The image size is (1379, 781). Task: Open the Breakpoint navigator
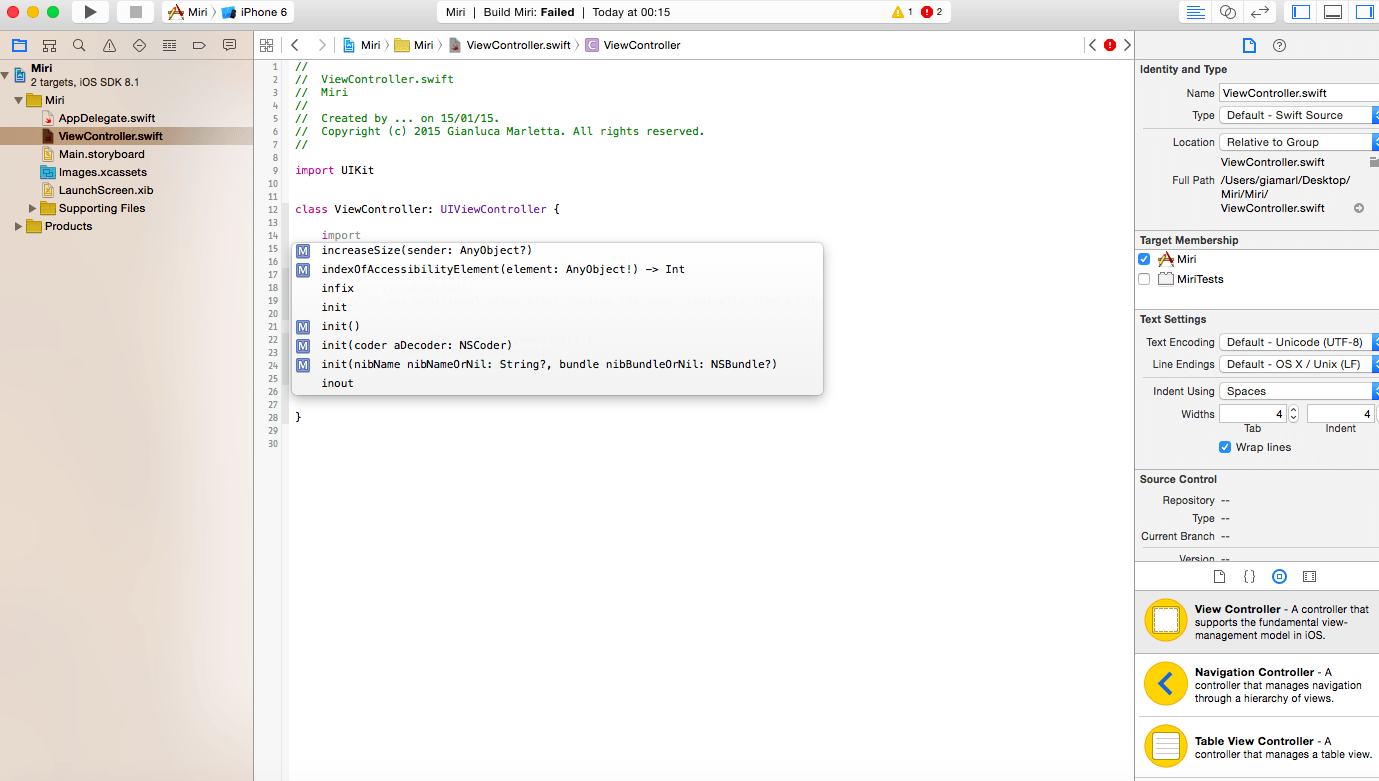coord(199,45)
